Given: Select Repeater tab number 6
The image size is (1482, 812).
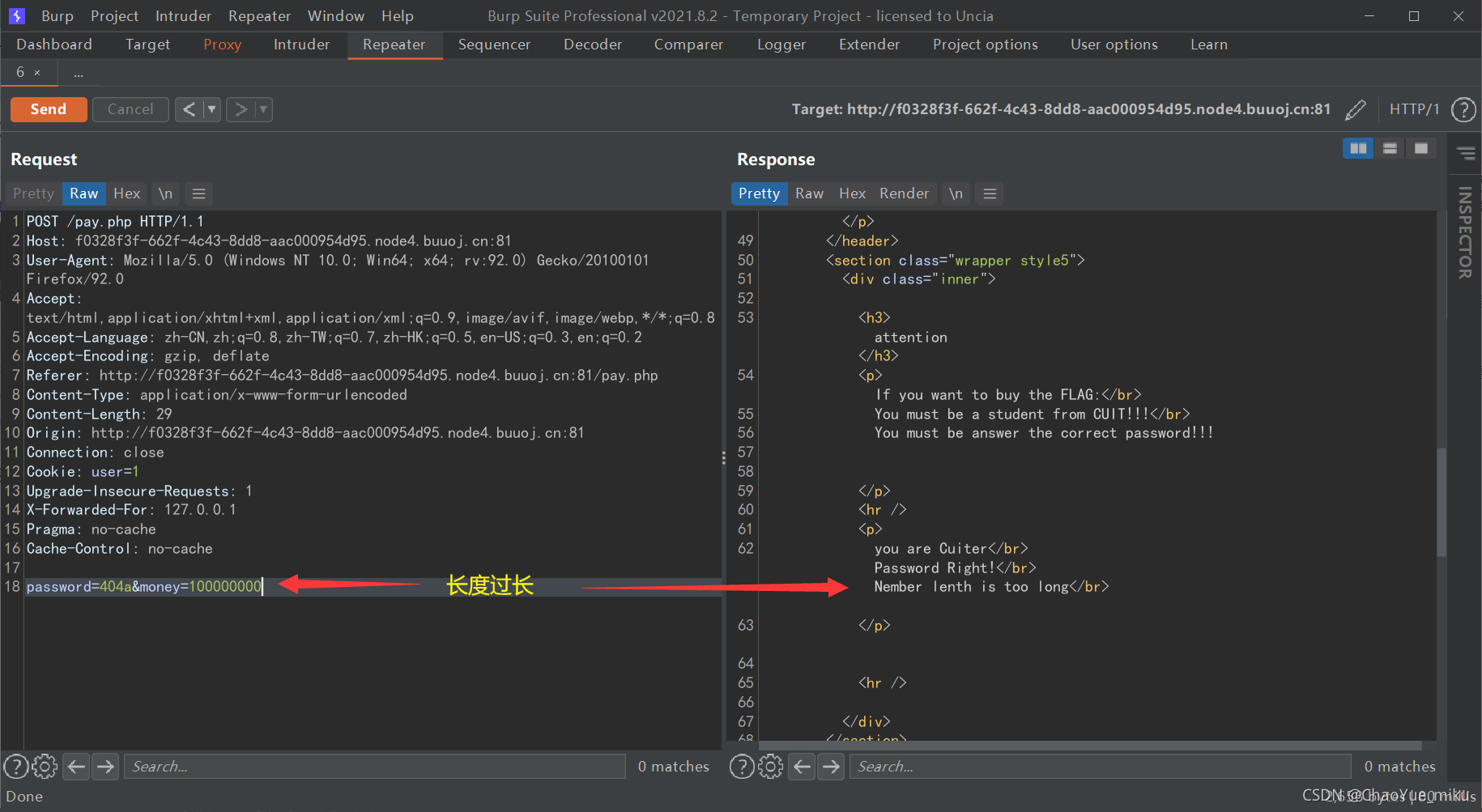Looking at the screenshot, I should coord(20,72).
